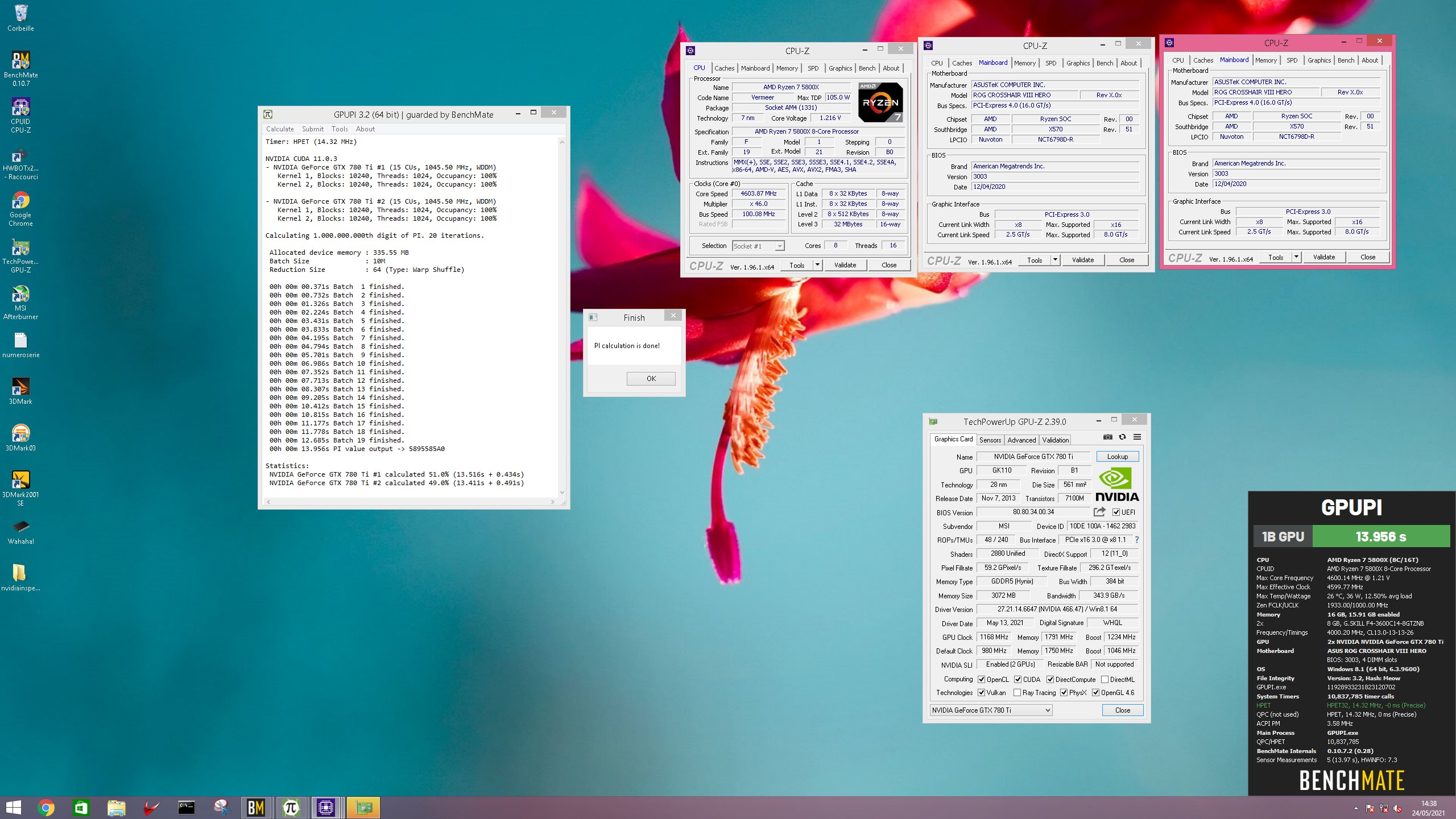
Task: Open Chrome from the taskbar
Action: click(46, 808)
